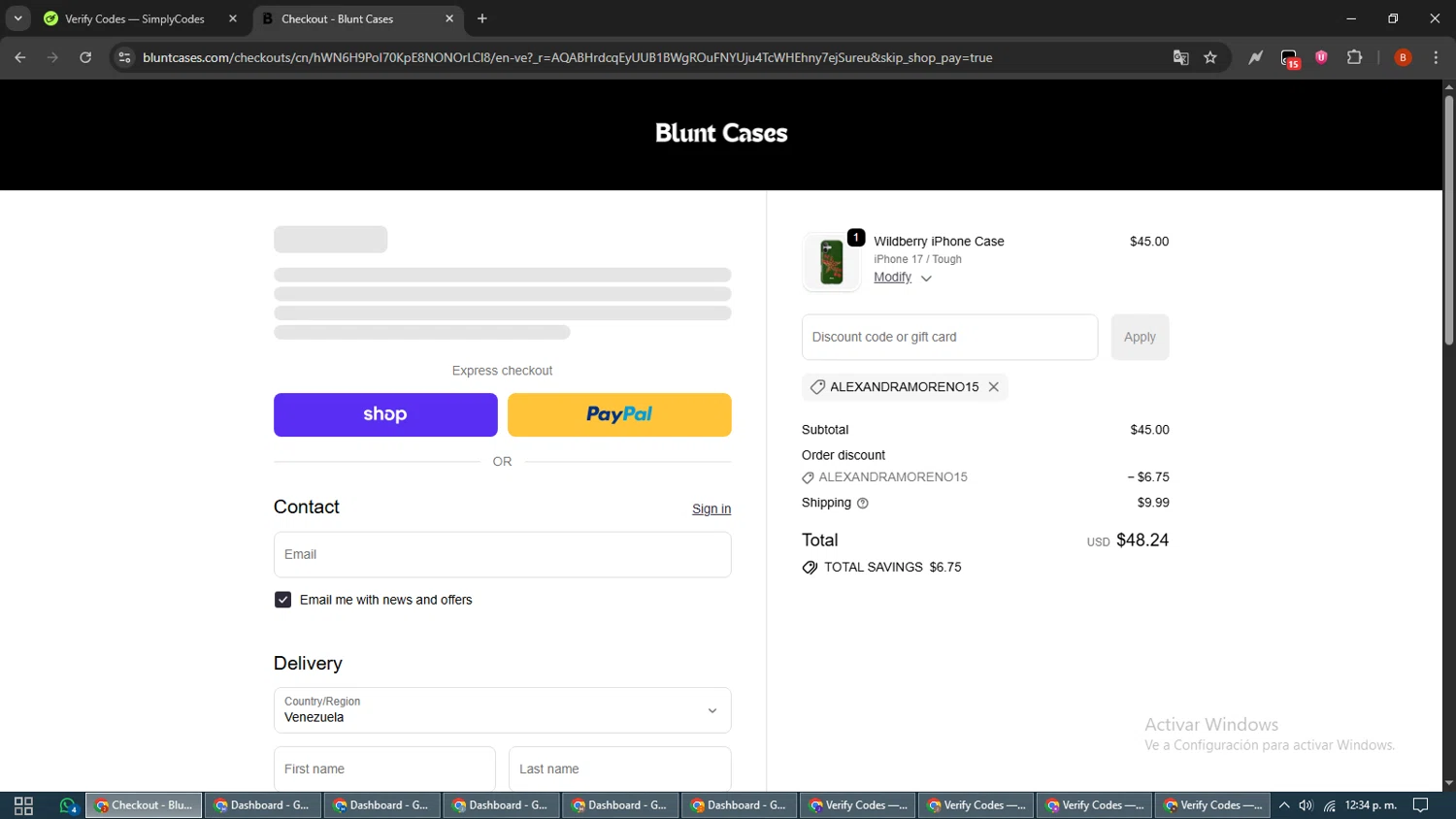The image size is (1456, 819).
Task: Open the Extensions puzzle menu
Action: (x=1355, y=57)
